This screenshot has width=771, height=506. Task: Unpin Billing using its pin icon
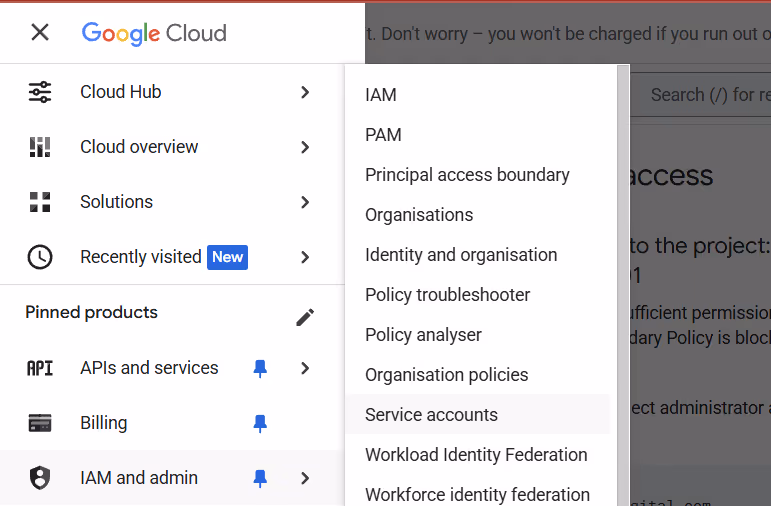[x=260, y=423]
